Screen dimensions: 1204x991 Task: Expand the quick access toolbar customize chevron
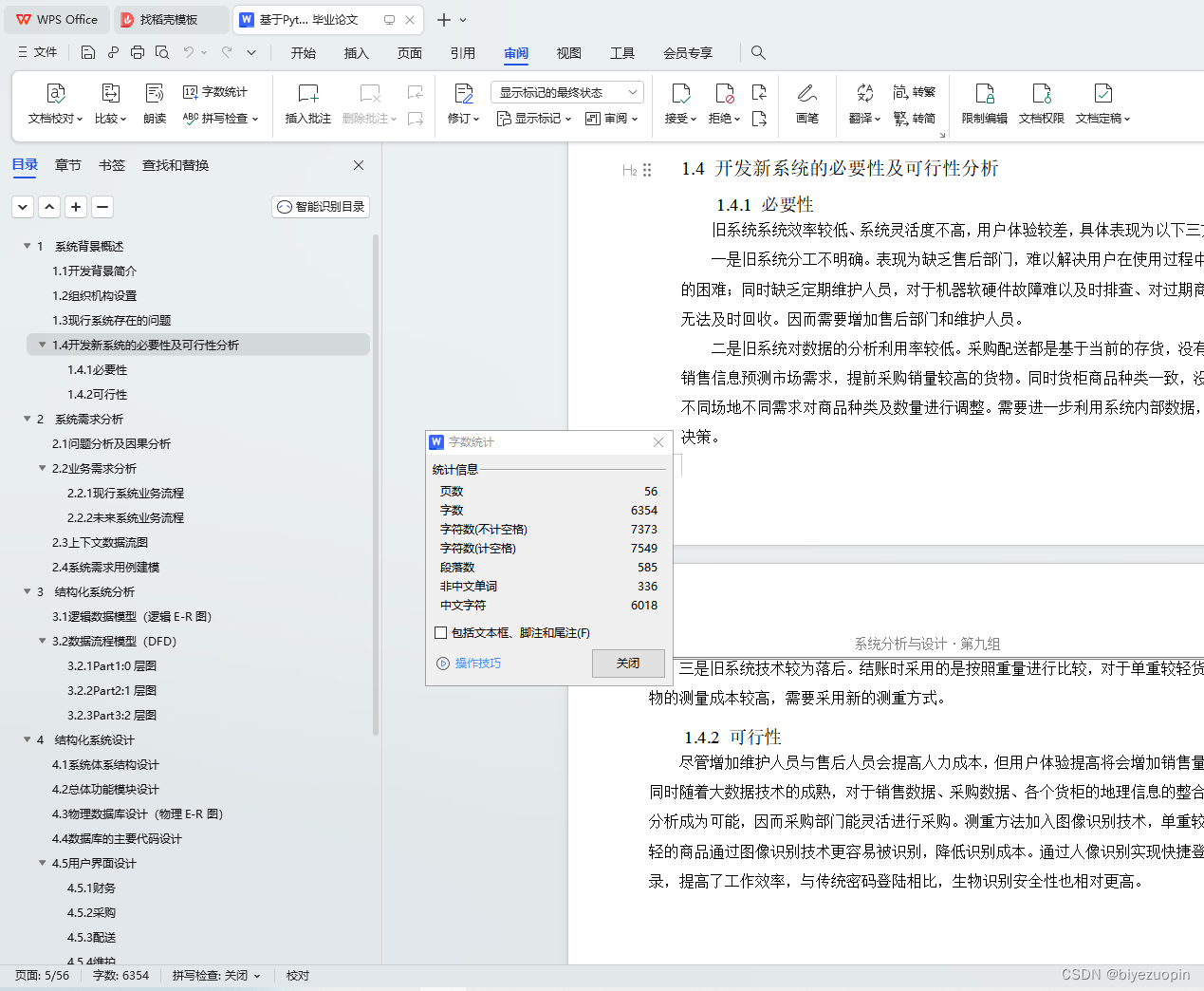pos(251,52)
